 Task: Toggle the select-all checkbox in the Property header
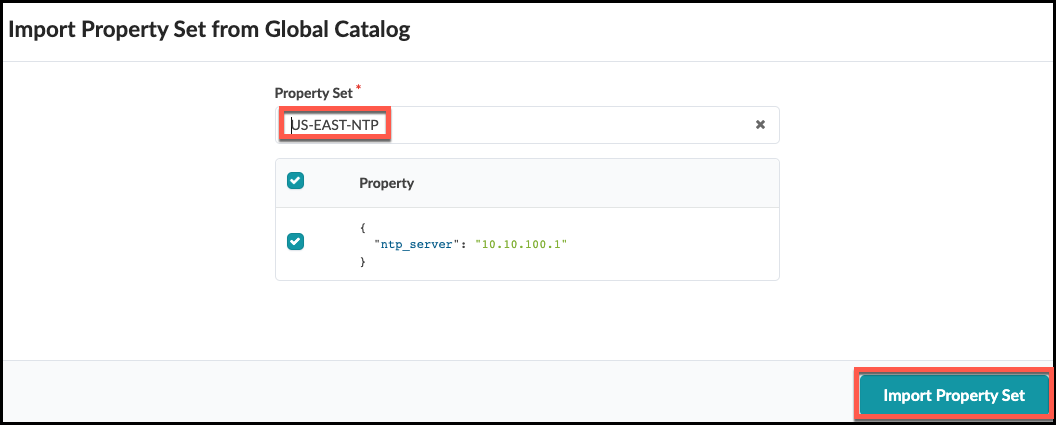point(295,181)
